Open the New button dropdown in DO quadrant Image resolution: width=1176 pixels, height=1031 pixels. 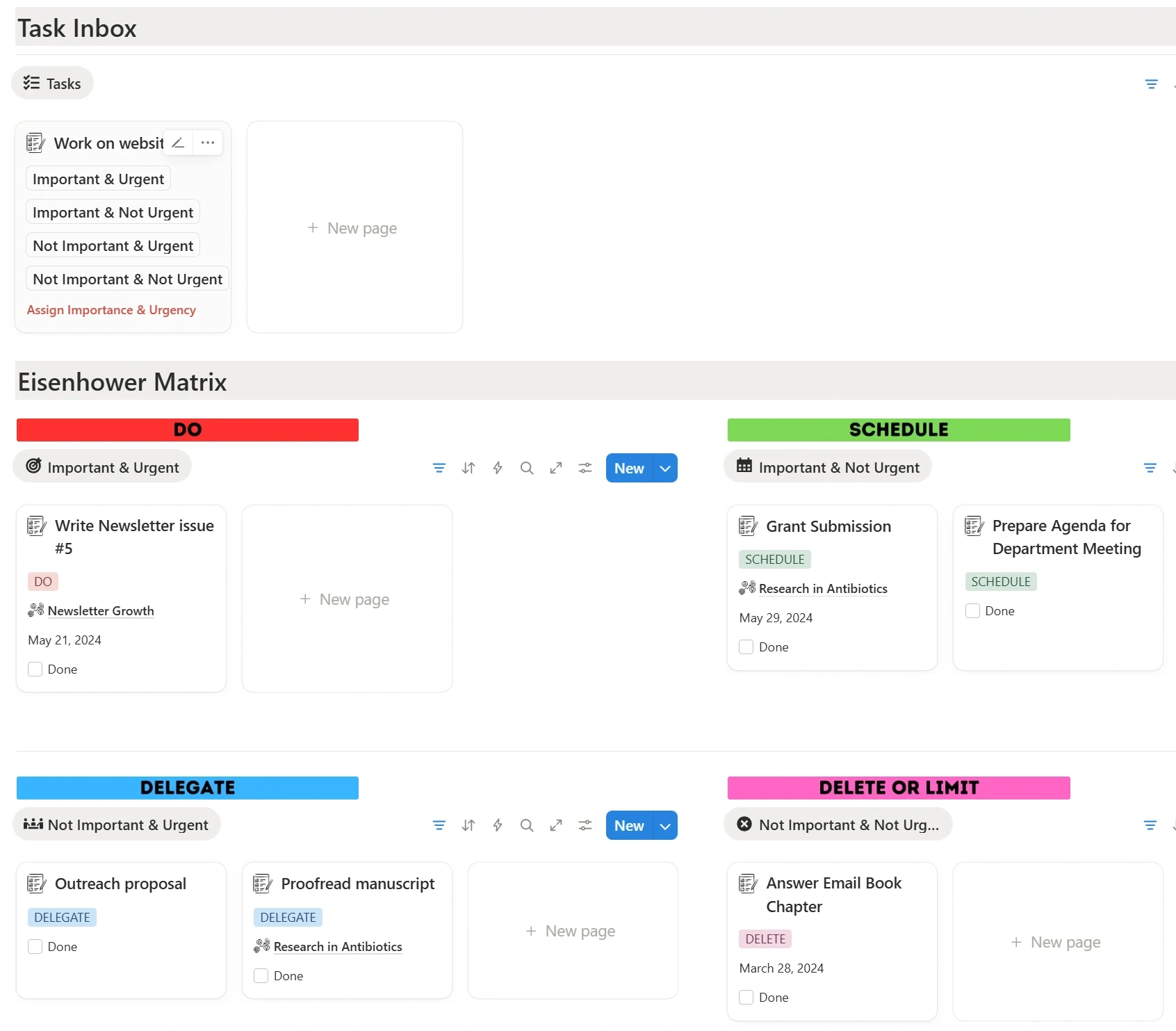click(x=664, y=468)
